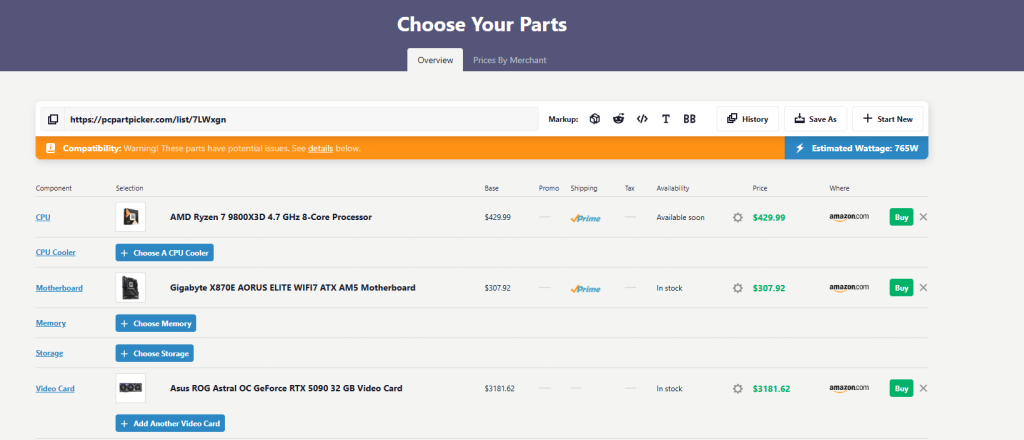This screenshot has width=1024, height=440.
Task: Start New part list
Action: tap(888, 119)
